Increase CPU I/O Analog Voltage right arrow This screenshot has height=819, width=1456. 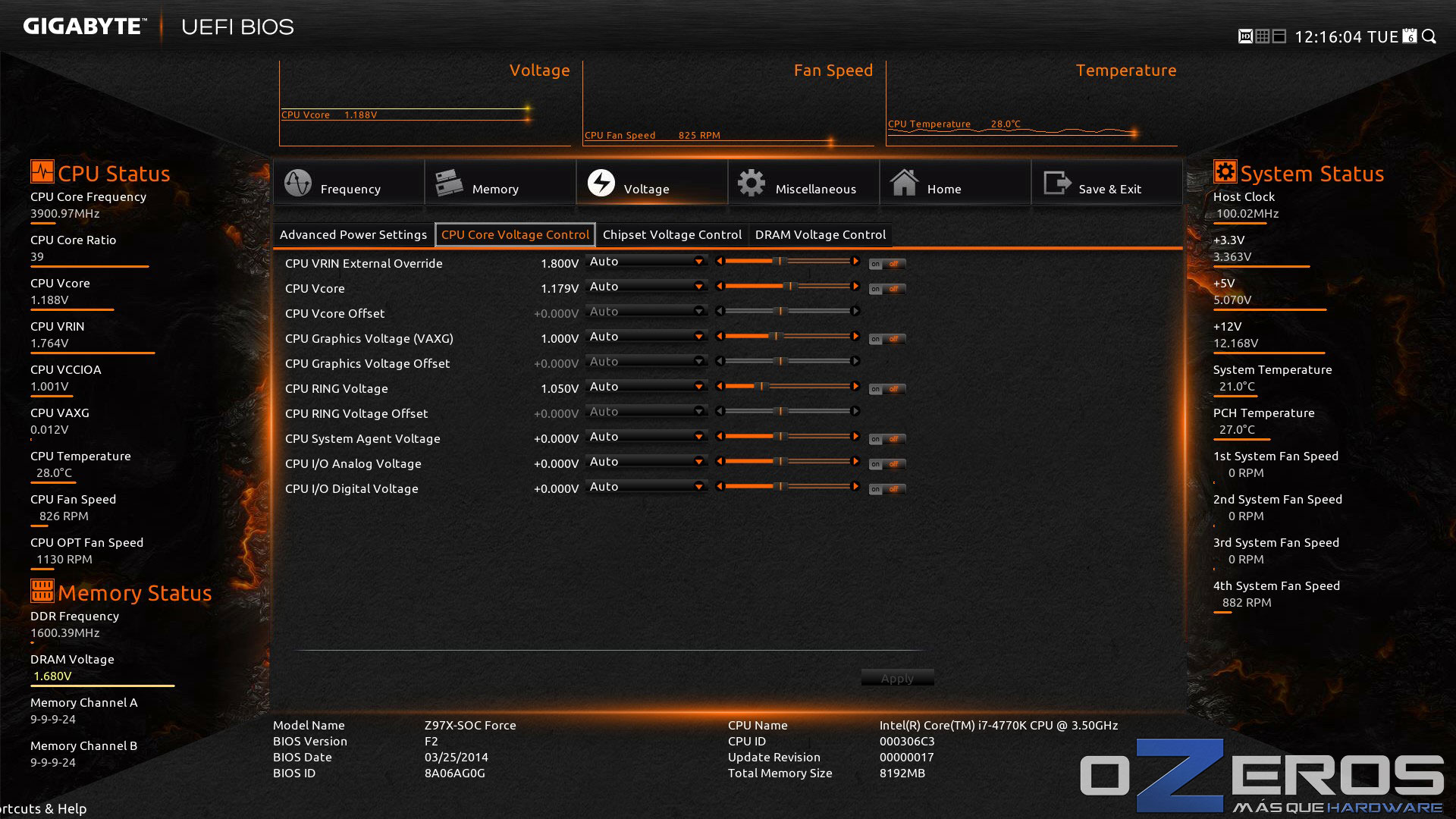coord(855,462)
